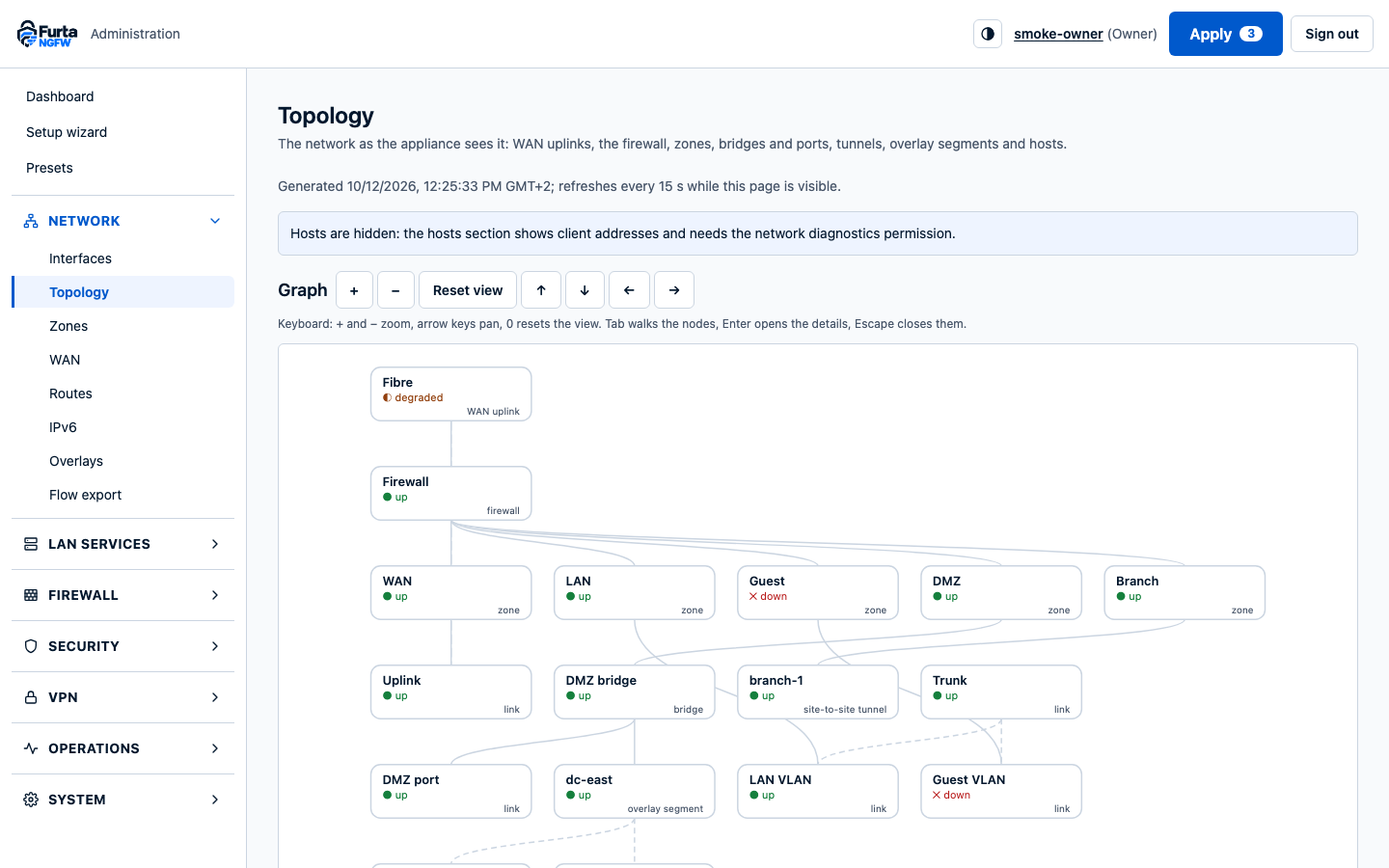Toggle the dark/light theme icon

tap(988, 34)
